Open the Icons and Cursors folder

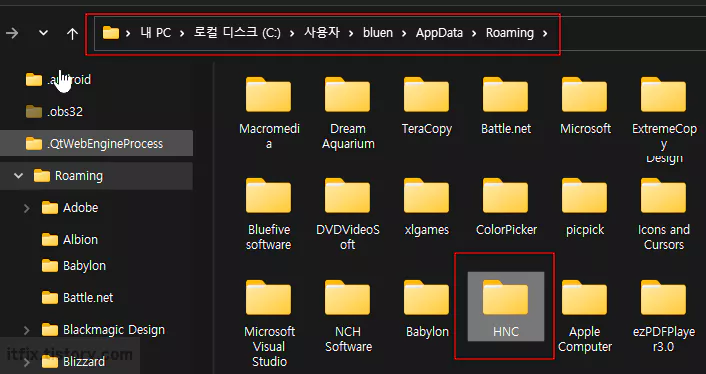pyautogui.click(x=664, y=214)
